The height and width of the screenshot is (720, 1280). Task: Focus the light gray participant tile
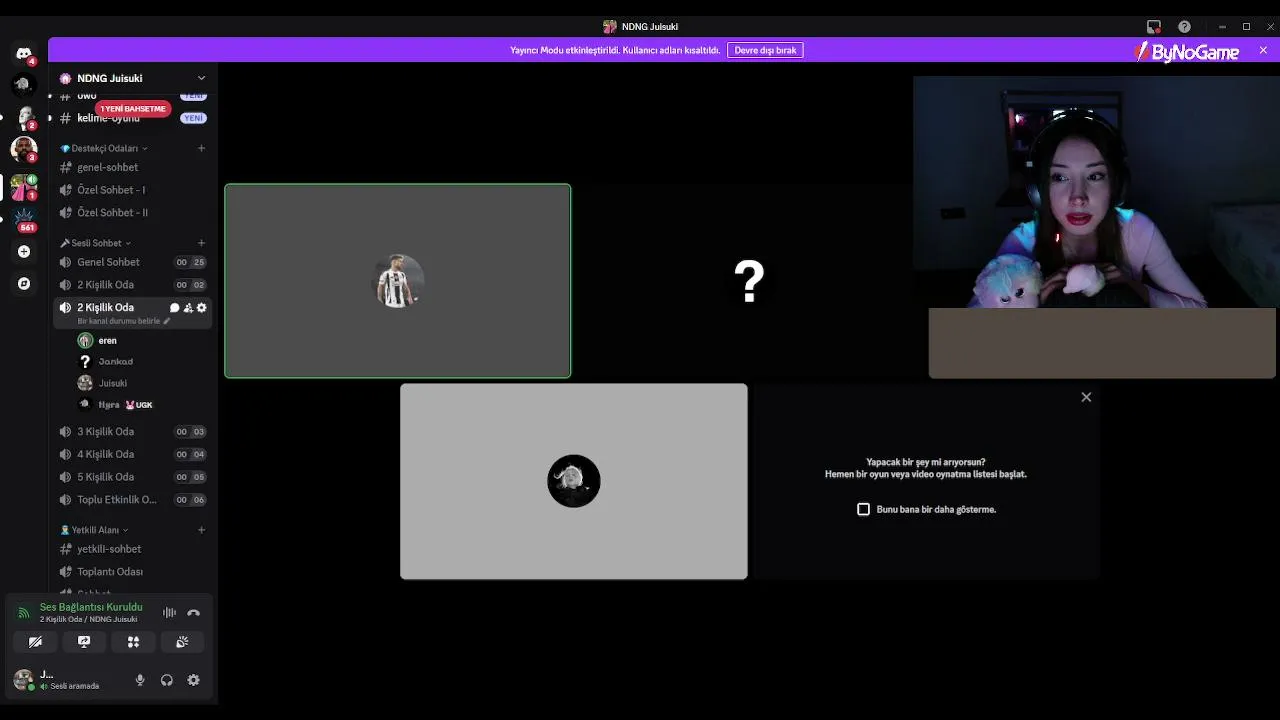[574, 481]
